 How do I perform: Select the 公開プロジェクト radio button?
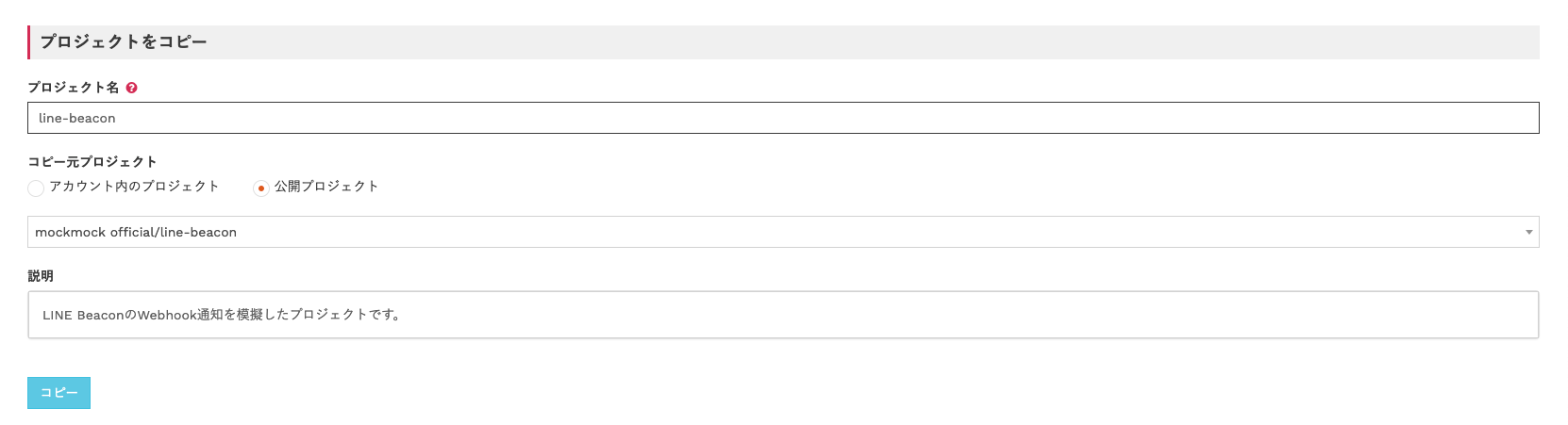click(x=261, y=188)
